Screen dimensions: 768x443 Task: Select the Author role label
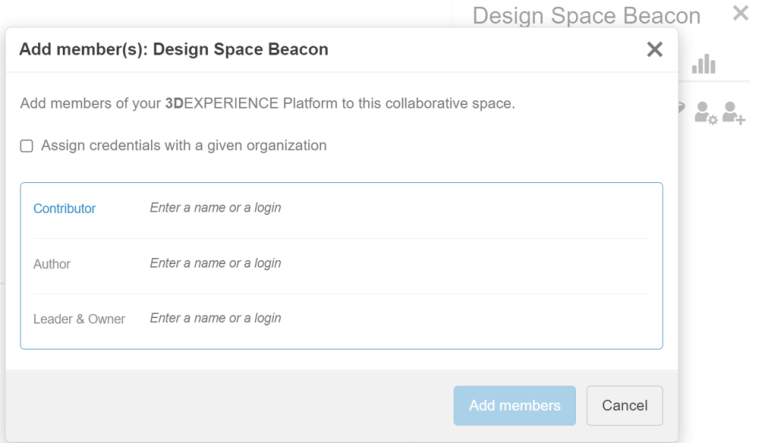[x=52, y=264]
